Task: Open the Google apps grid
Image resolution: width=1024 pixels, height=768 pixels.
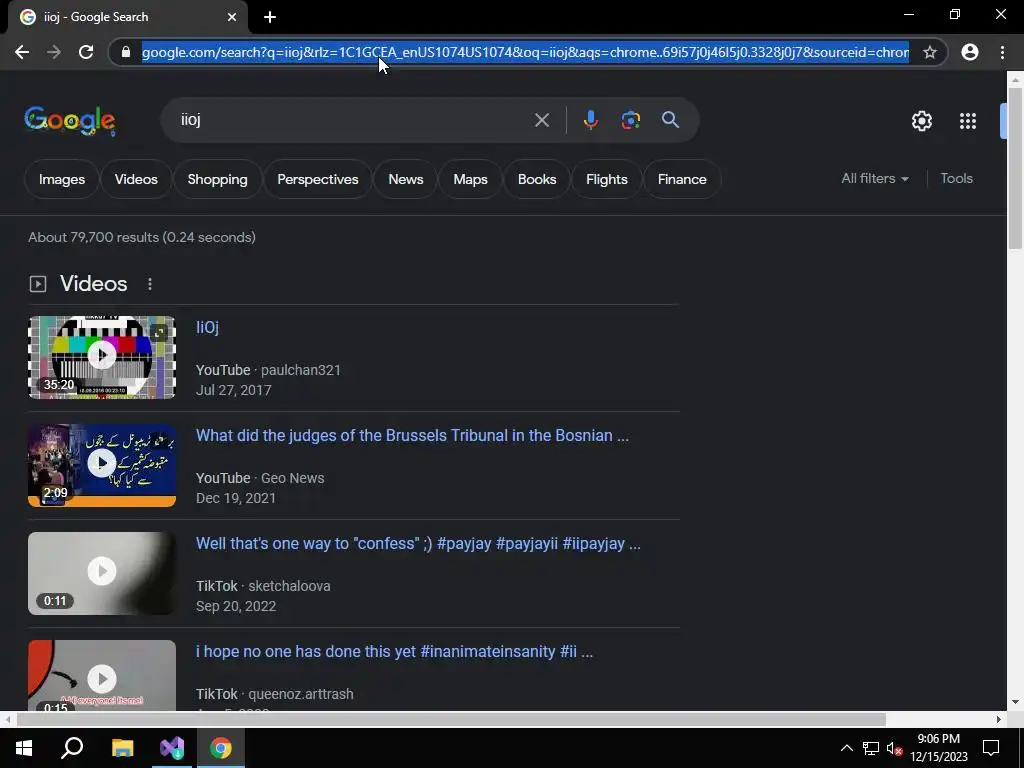Action: pyautogui.click(x=968, y=121)
